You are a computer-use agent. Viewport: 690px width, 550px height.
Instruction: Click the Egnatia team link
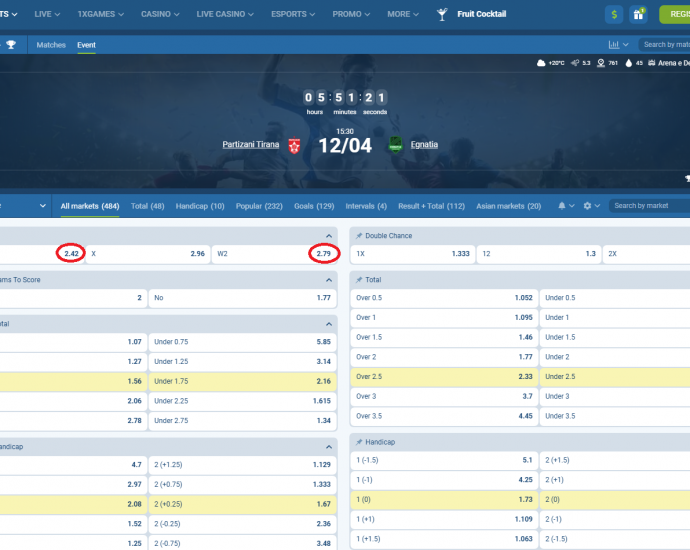pos(424,144)
